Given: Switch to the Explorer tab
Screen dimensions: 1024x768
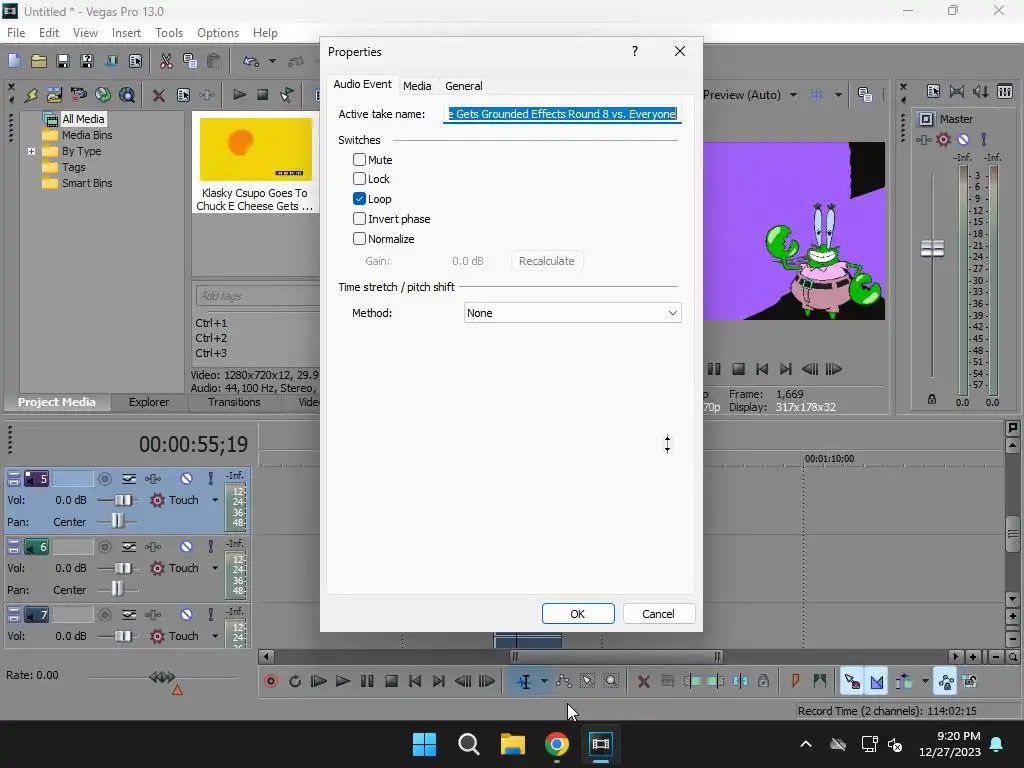Looking at the screenshot, I should tap(149, 402).
